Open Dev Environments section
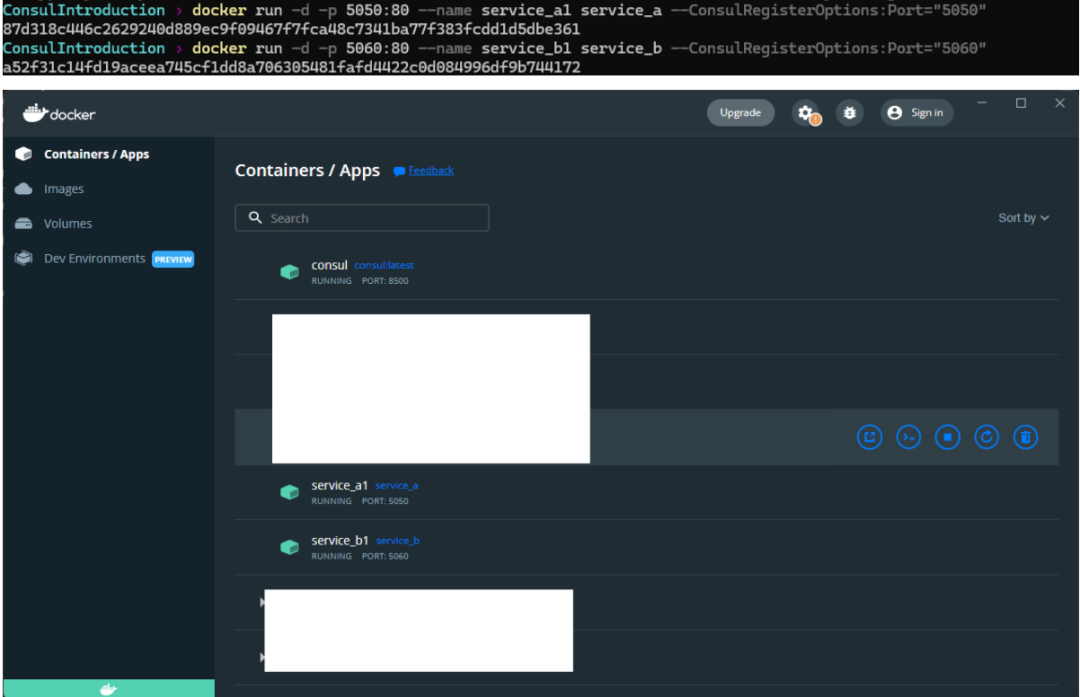1080x697 pixels. 95,258
